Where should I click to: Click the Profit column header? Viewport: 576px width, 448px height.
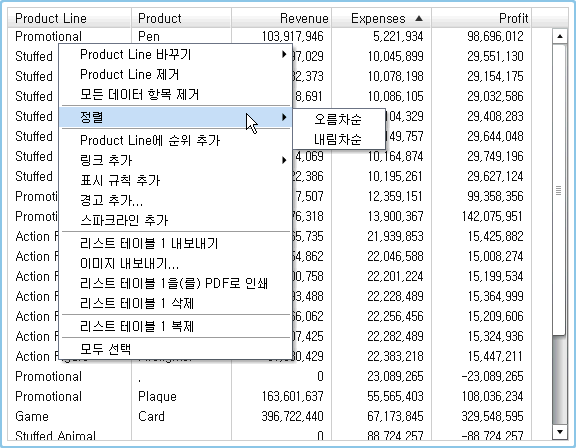(x=481, y=18)
